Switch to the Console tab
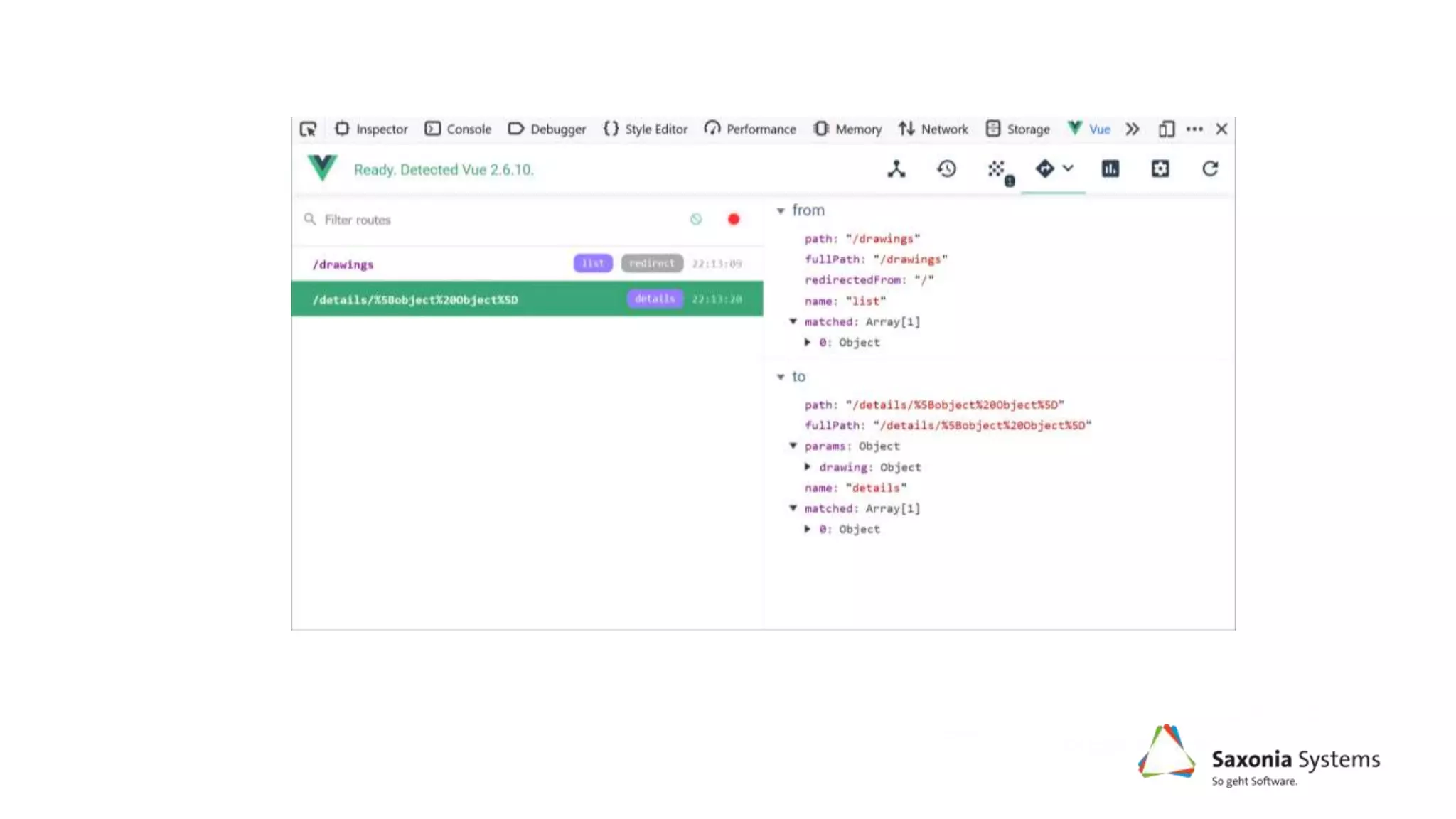This screenshot has height=819, width=1456. (x=458, y=129)
